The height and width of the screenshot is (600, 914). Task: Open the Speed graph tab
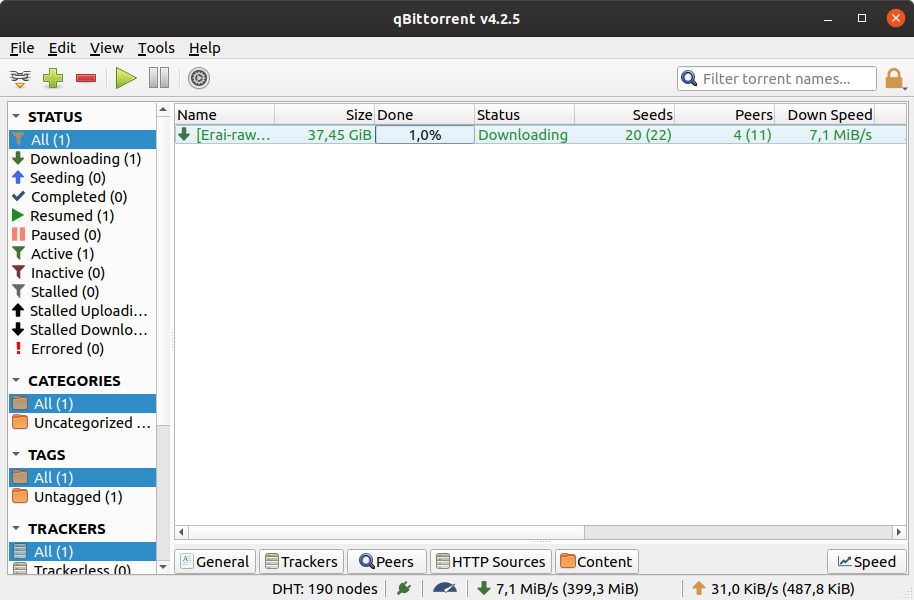click(867, 562)
